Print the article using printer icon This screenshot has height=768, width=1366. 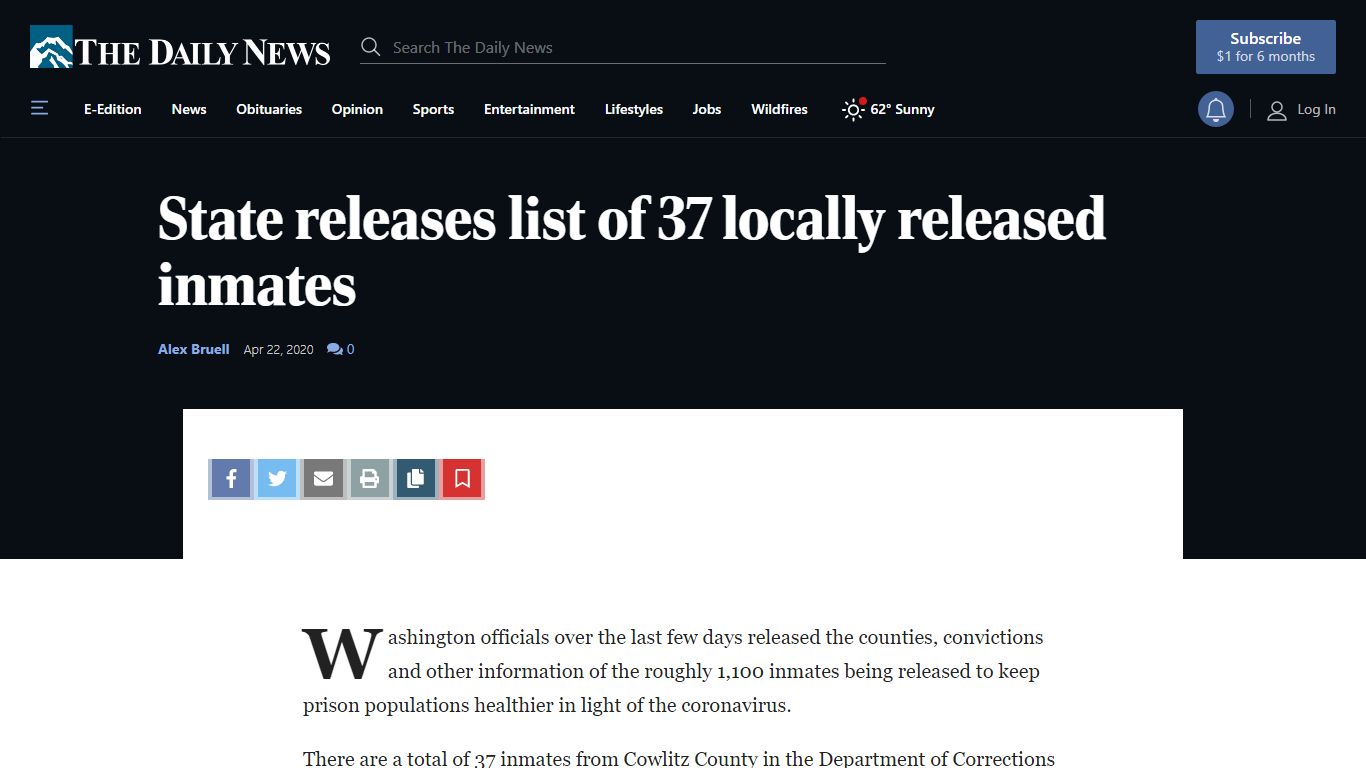(369, 479)
